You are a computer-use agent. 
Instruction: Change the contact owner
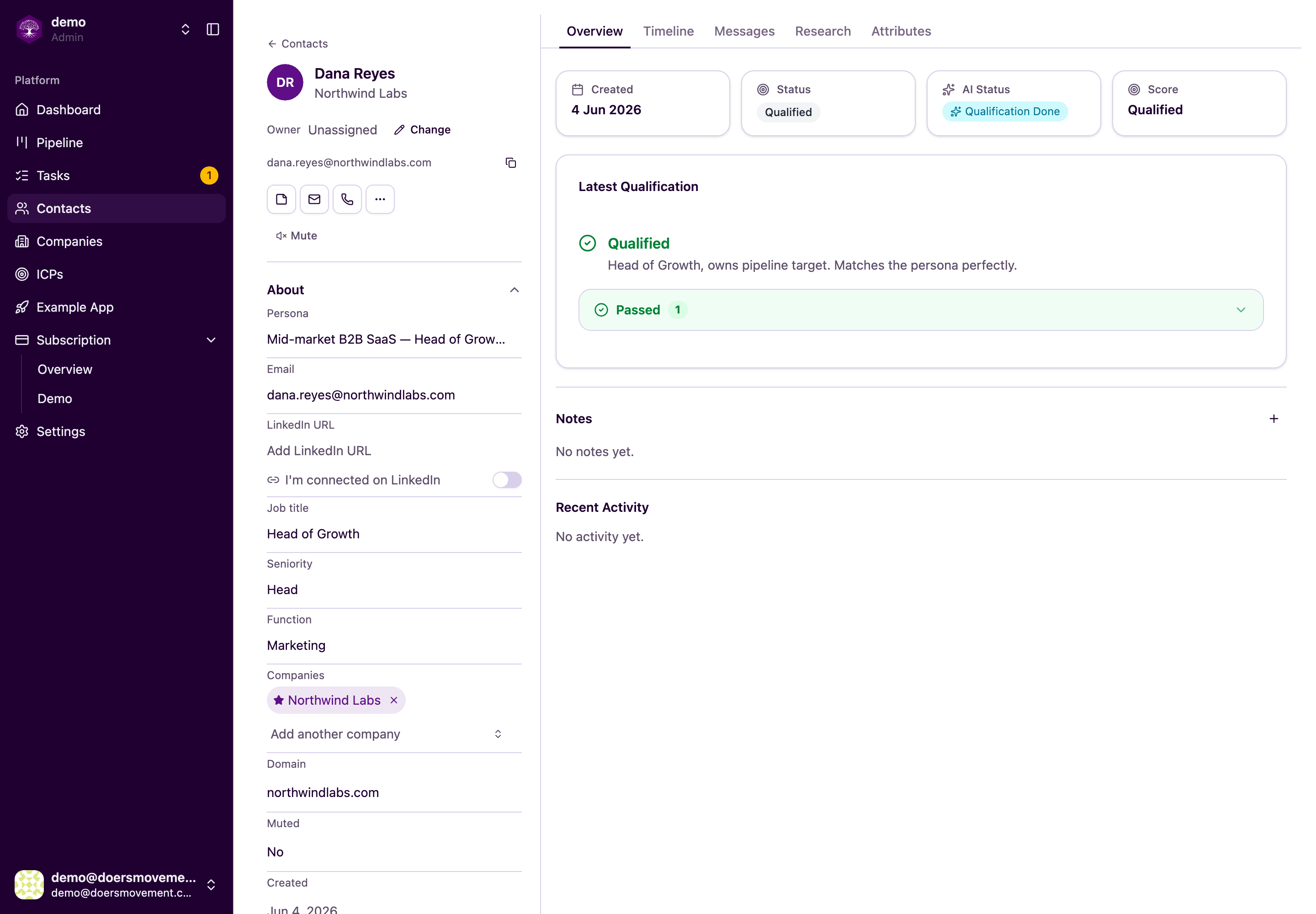[x=422, y=129]
